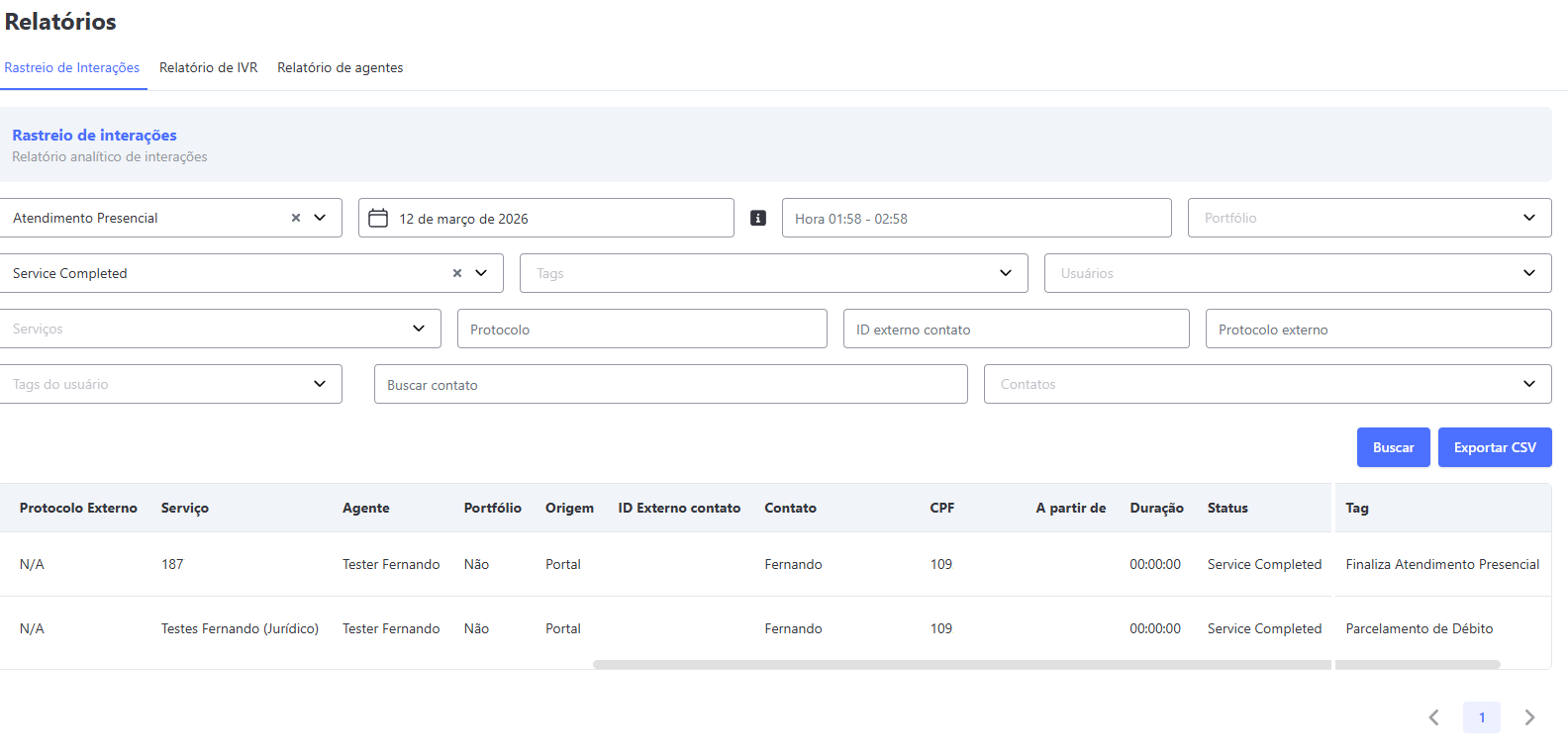The height and width of the screenshot is (756, 1568).
Task: Focus the Protocolo input field
Action: [x=641, y=329]
